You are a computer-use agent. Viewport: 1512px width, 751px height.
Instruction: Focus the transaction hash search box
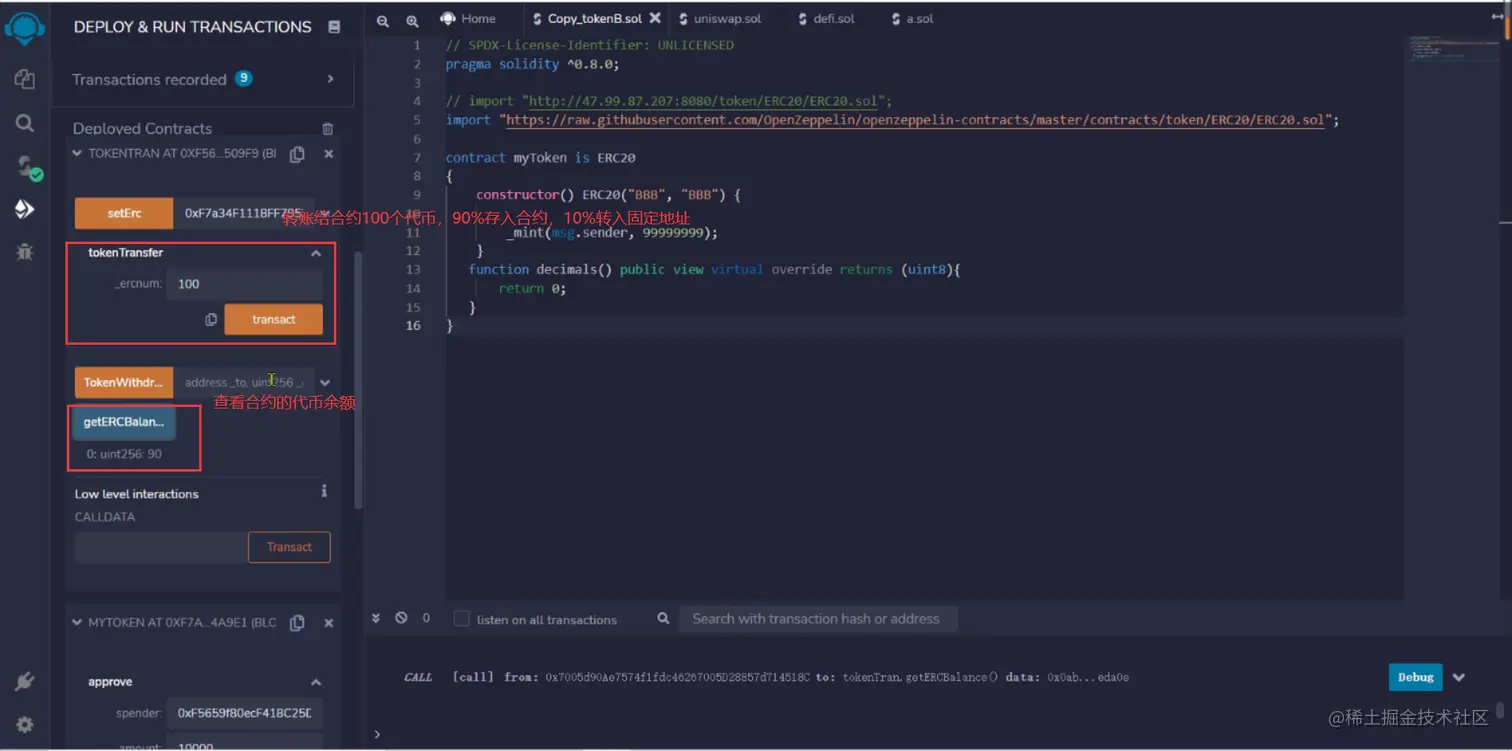[817, 619]
